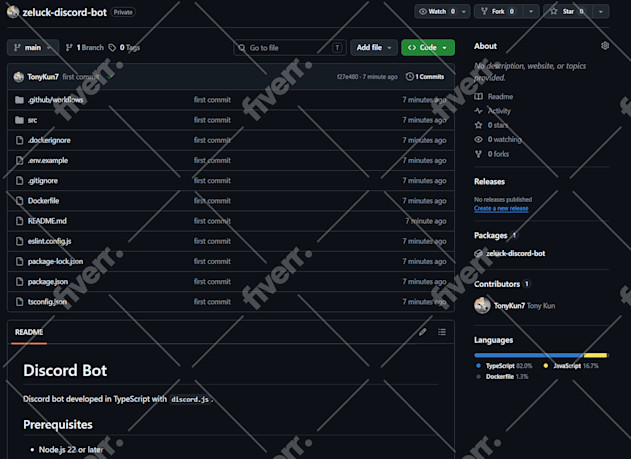The height and width of the screenshot is (459, 631).
Task: Switch to the README tab
Action: pos(29,332)
